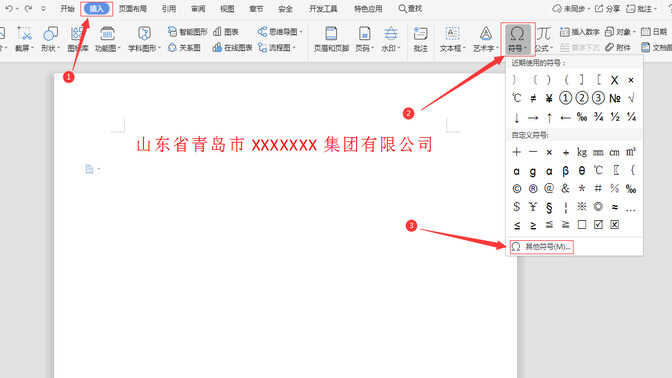Insert the № numero symbol
This screenshot has height=378, width=672.
click(x=615, y=99)
